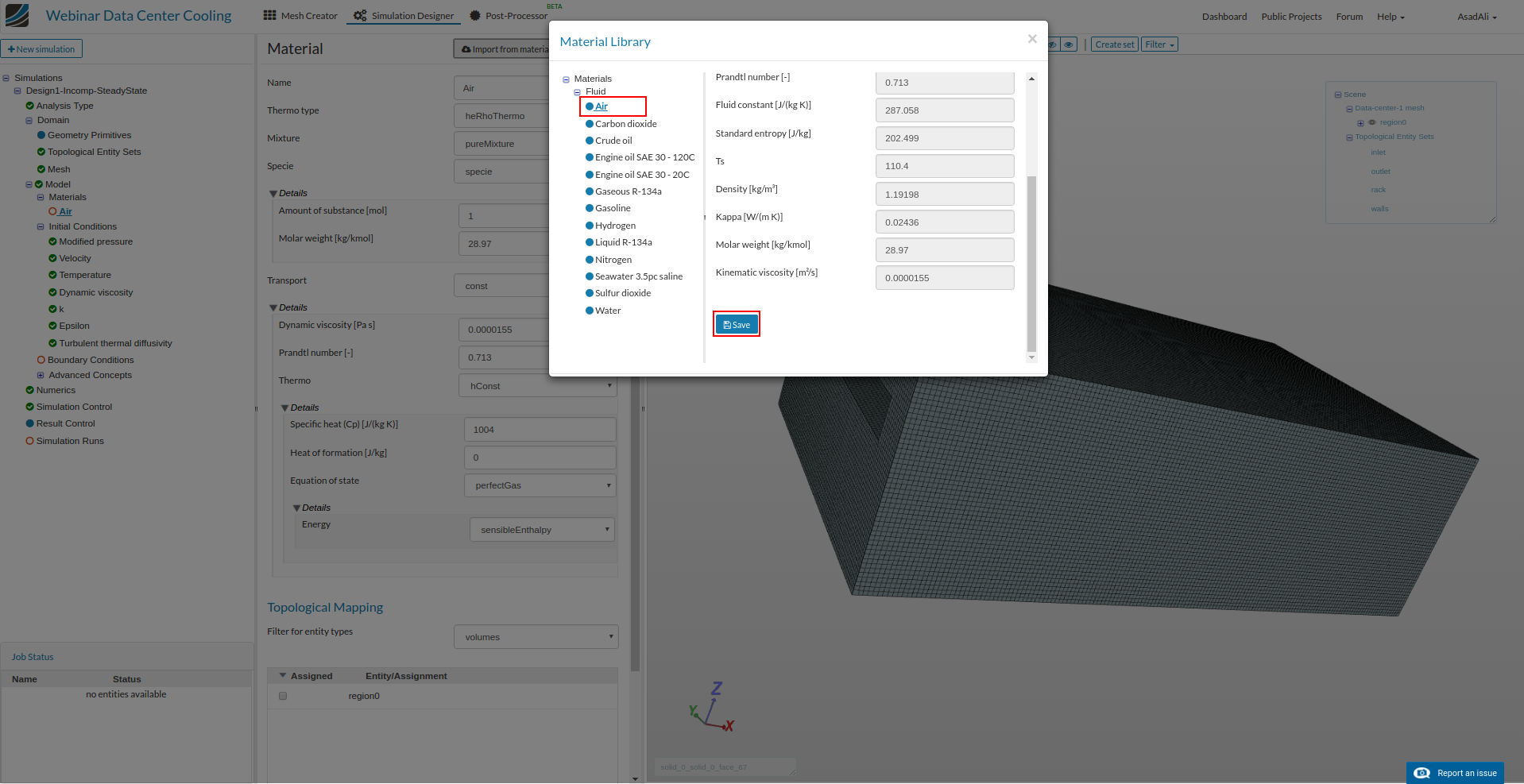Screen dimensions: 1524x784
Task: Open the hConst Thermo dropdown
Action: pos(538,386)
